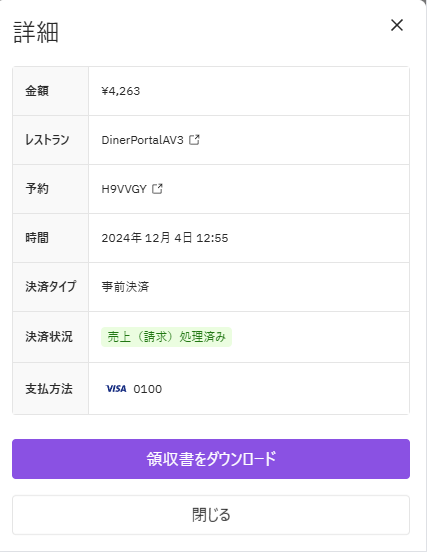Click the 詳細 dialog title
427x552 pixels.
[x=36, y=32]
